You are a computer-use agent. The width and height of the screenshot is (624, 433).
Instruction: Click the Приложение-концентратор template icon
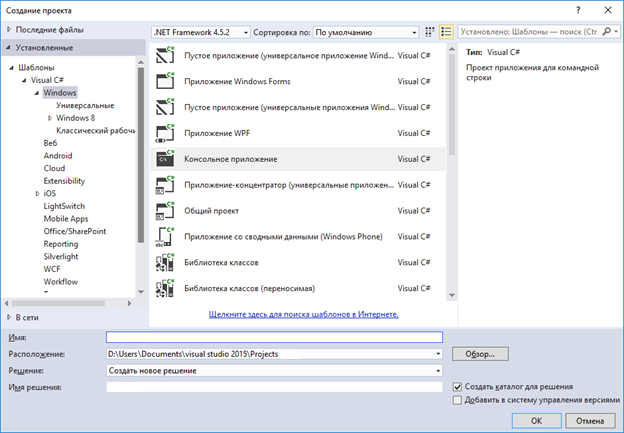coord(165,185)
